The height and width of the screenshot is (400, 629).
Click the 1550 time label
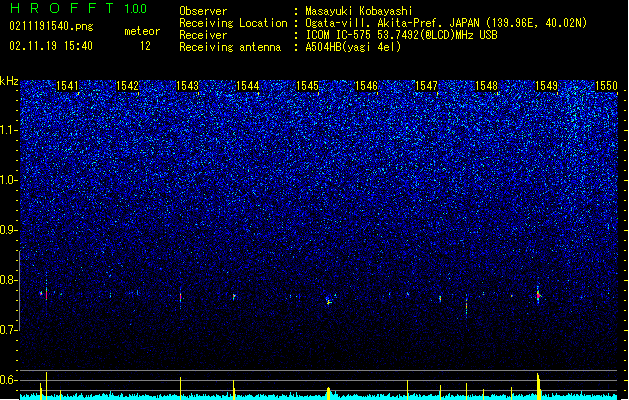[x=606, y=86]
